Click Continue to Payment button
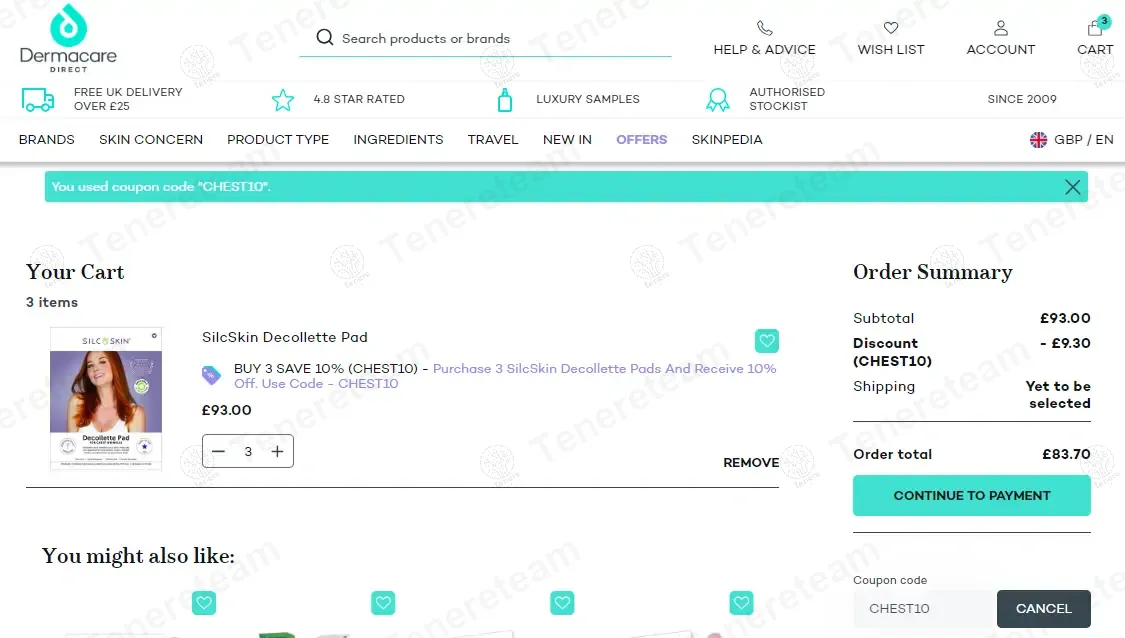1125x638 pixels. click(971, 496)
